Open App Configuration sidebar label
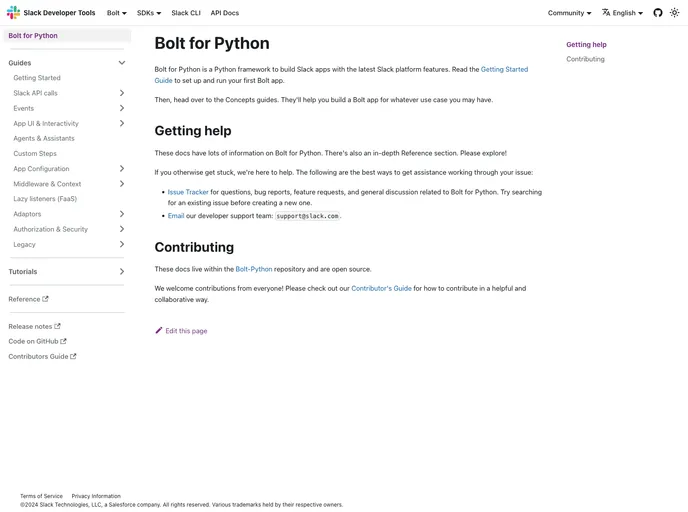This screenshot has height=512, width=688. [x=41, y=168]
